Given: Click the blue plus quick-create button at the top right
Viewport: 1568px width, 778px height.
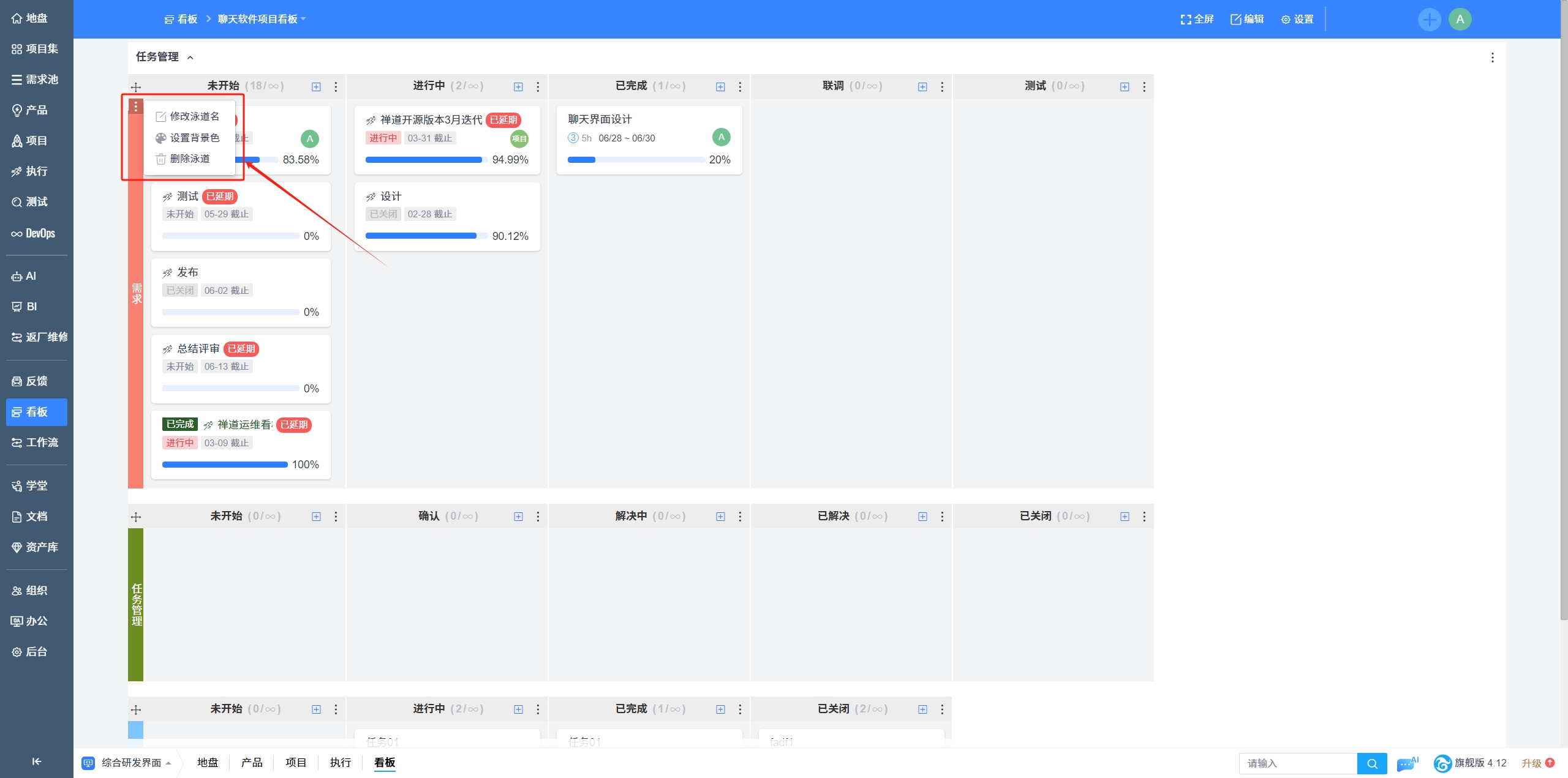Looking at the screenshot, I should [1429, 20].
